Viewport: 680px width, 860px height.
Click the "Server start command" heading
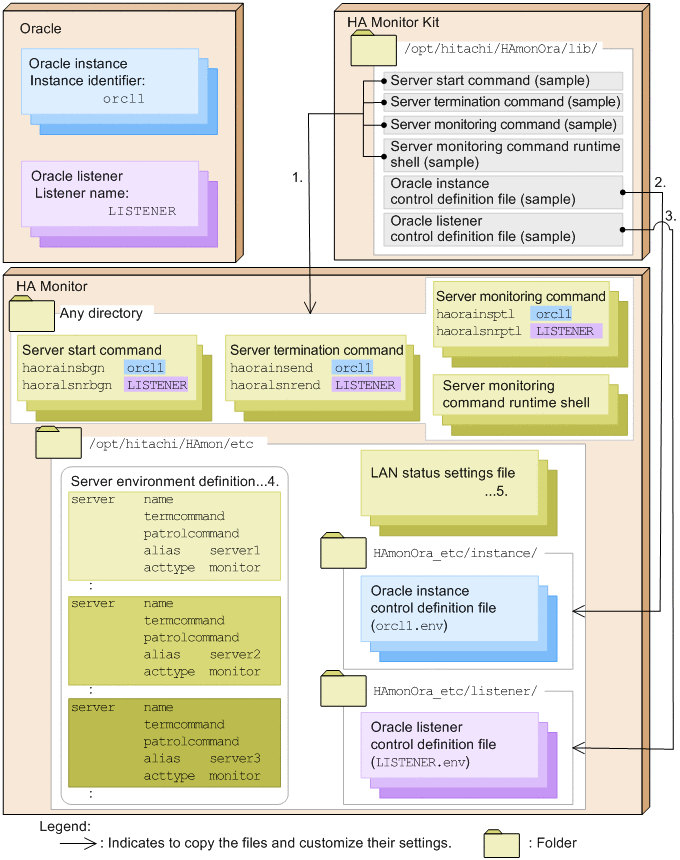(92, 350)
